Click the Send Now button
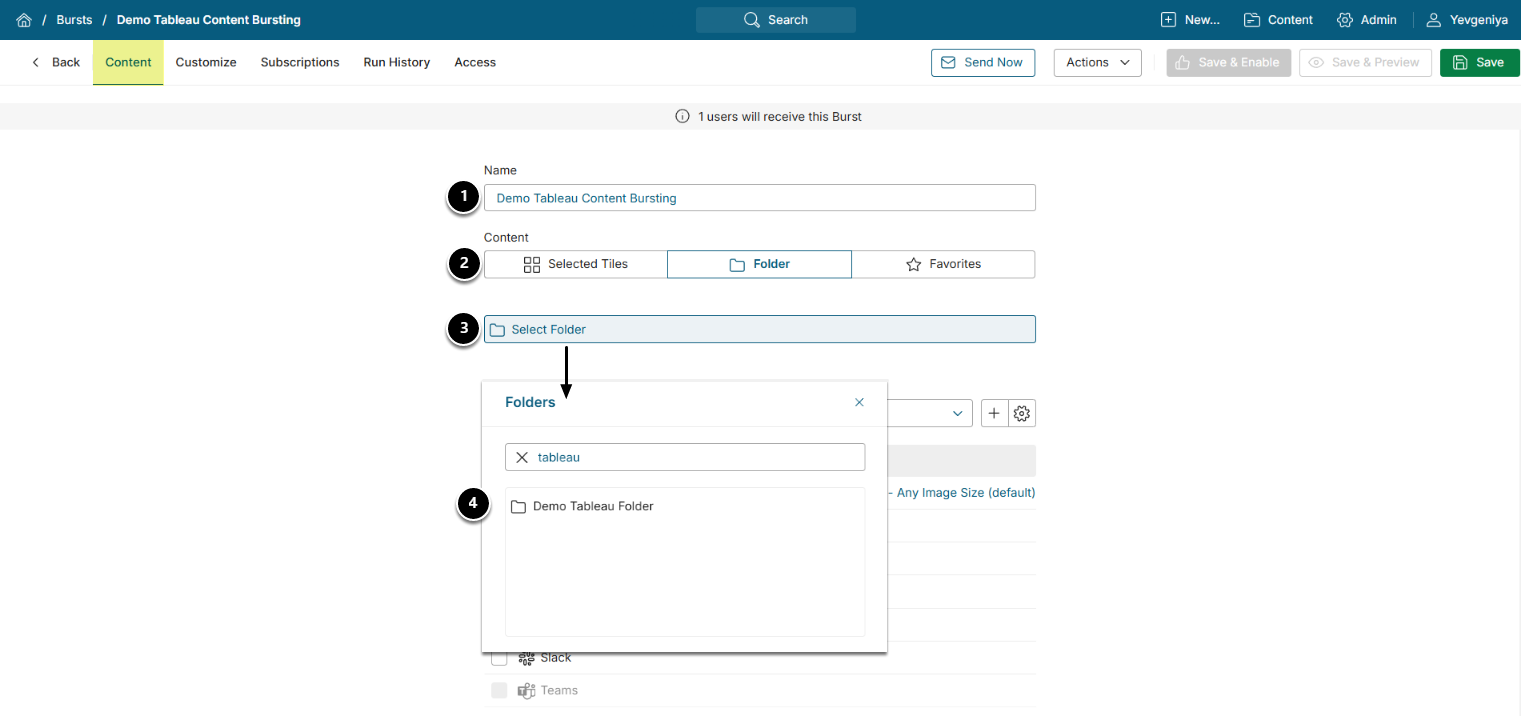1521x716 pixels. 983,62
